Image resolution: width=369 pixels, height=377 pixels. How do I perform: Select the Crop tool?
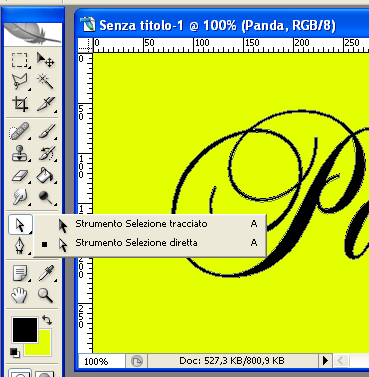[x=20, y=104]
